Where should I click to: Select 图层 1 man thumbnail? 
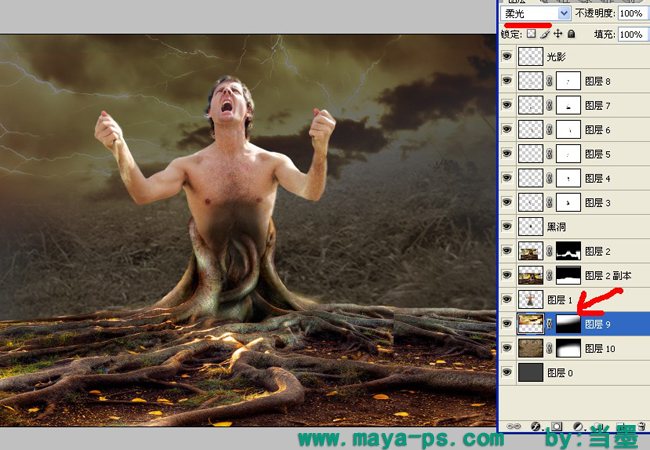pos(531,300)
